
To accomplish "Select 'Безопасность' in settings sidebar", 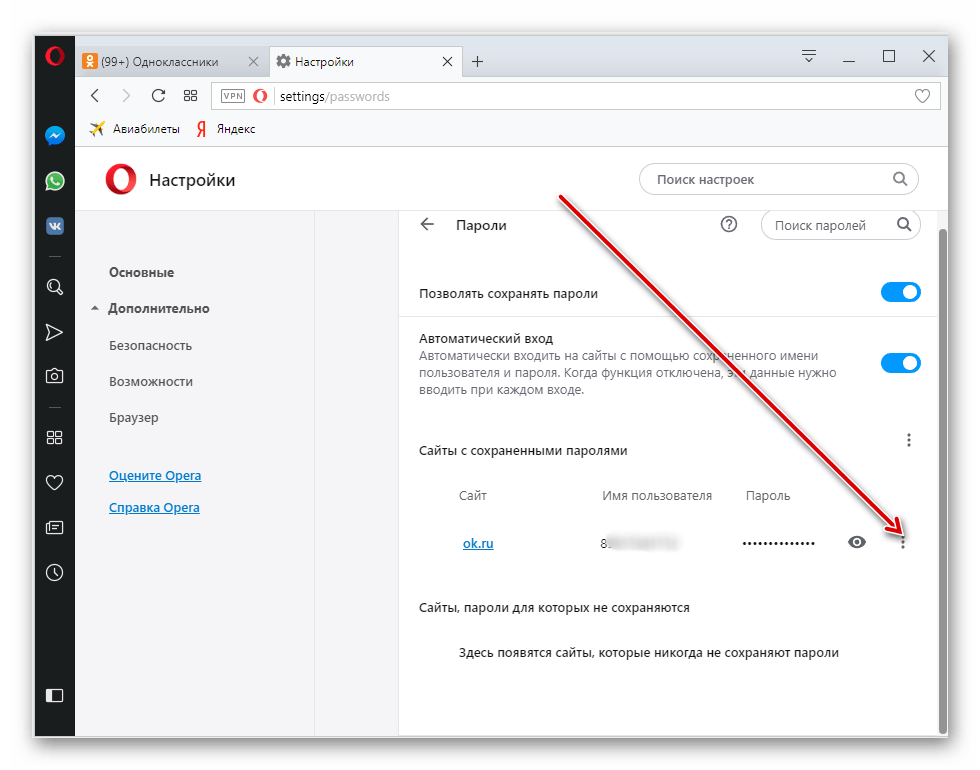I will (x=150, y=345).
